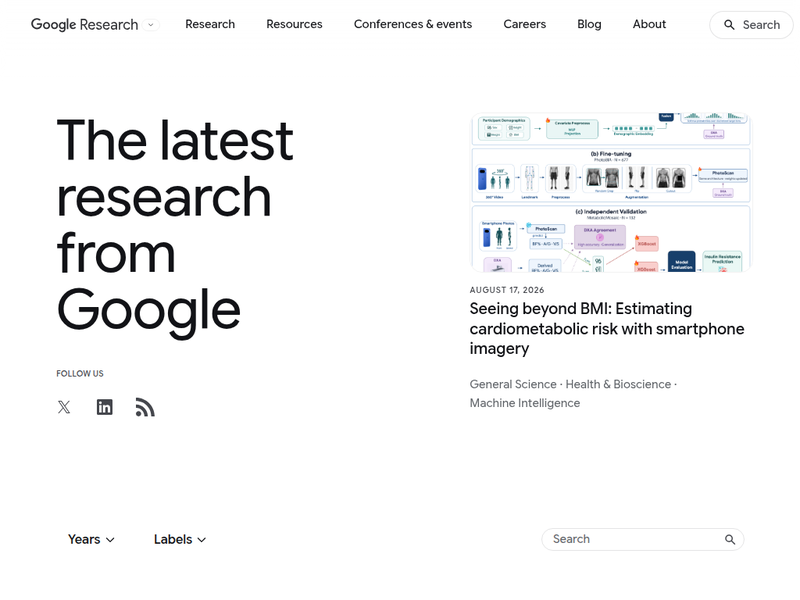This screenshot has width=800, height=600.
Task: Click magnifier icon in blog search field
Action: tap(730, 539)
